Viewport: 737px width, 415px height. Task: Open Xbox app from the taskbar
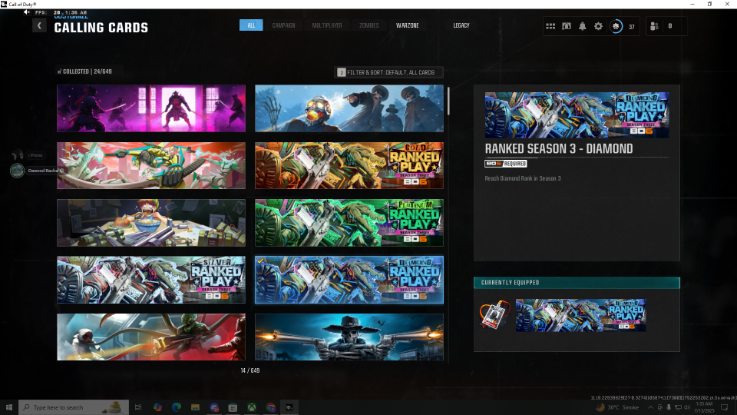pyautogui.click(x=252, y=407)
